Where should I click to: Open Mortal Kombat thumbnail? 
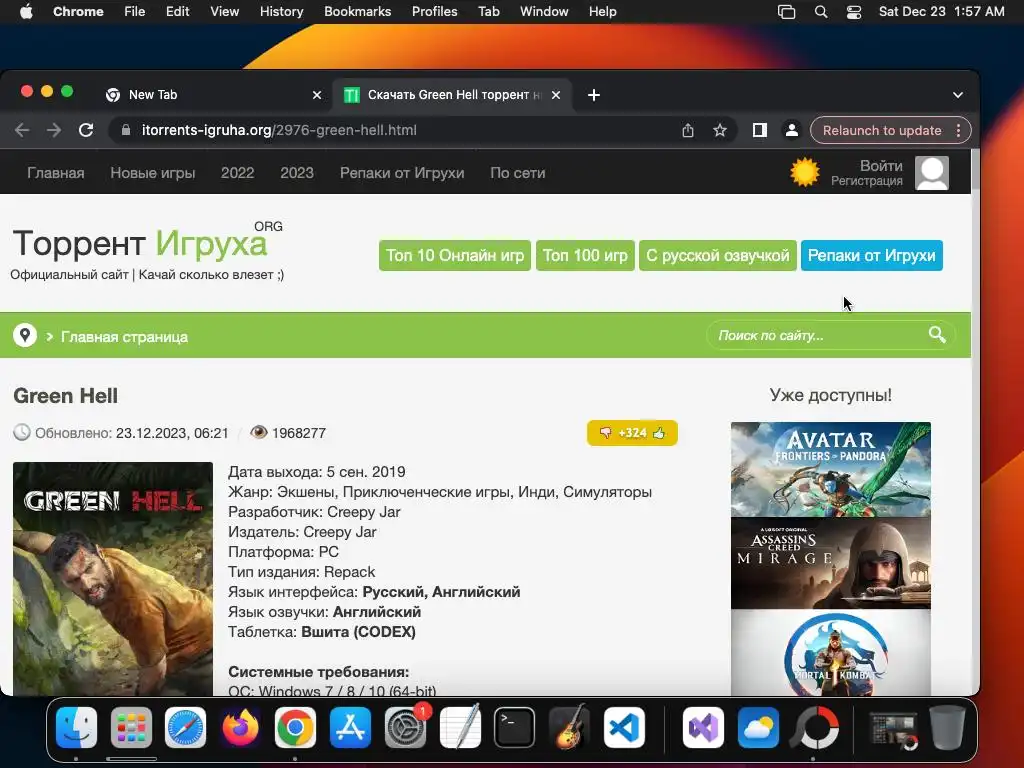click(x=830, y=652)
